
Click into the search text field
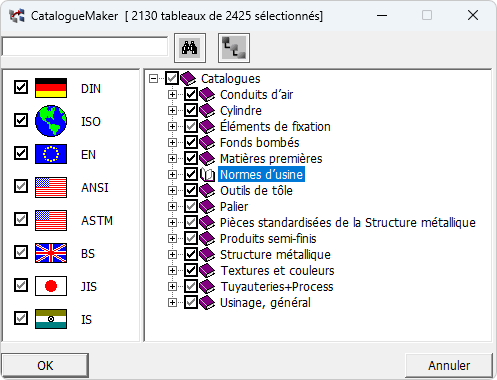click(x=85, y=47)
